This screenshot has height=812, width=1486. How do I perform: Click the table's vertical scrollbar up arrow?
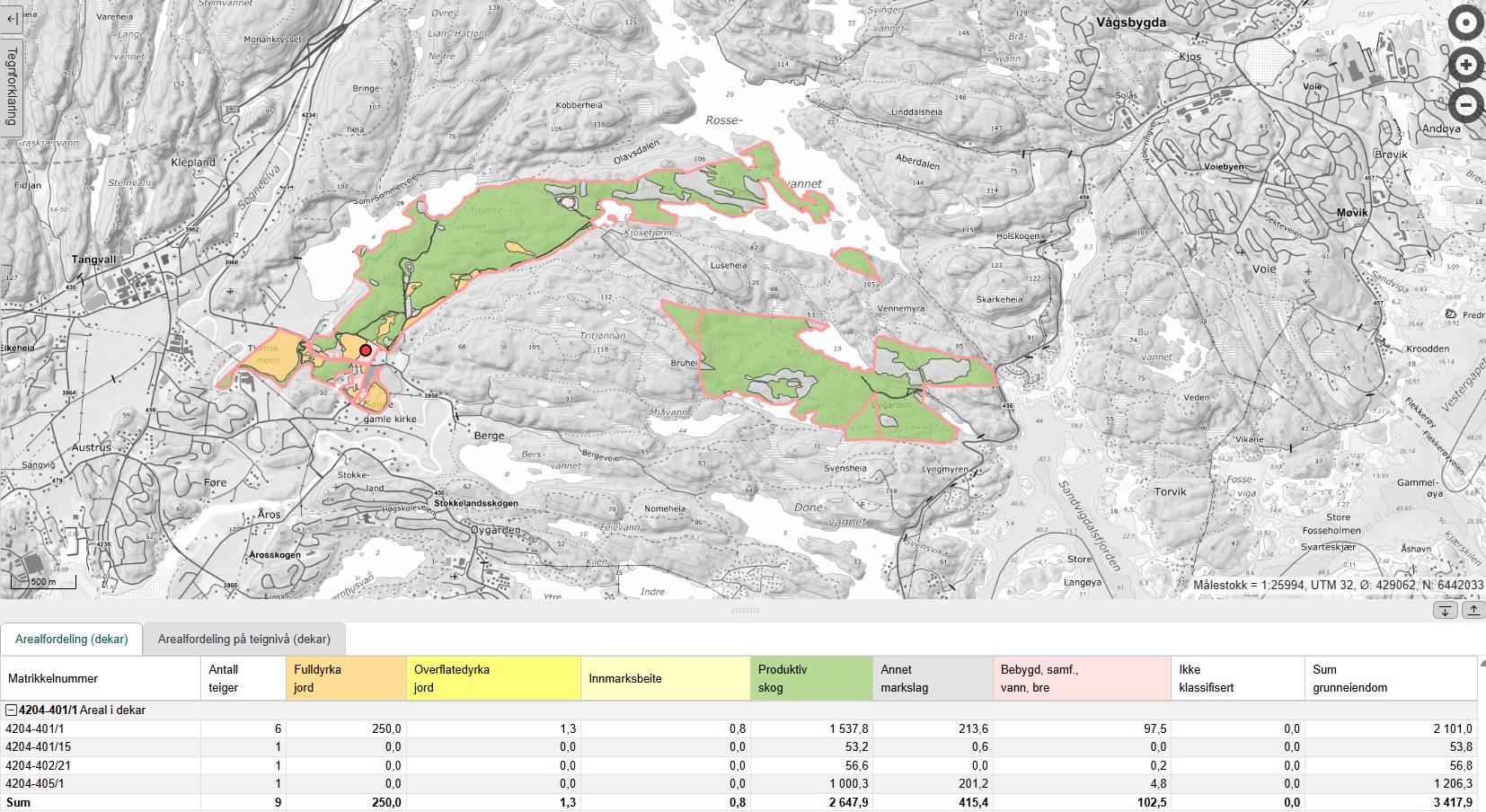click(x=1482, y=663)
